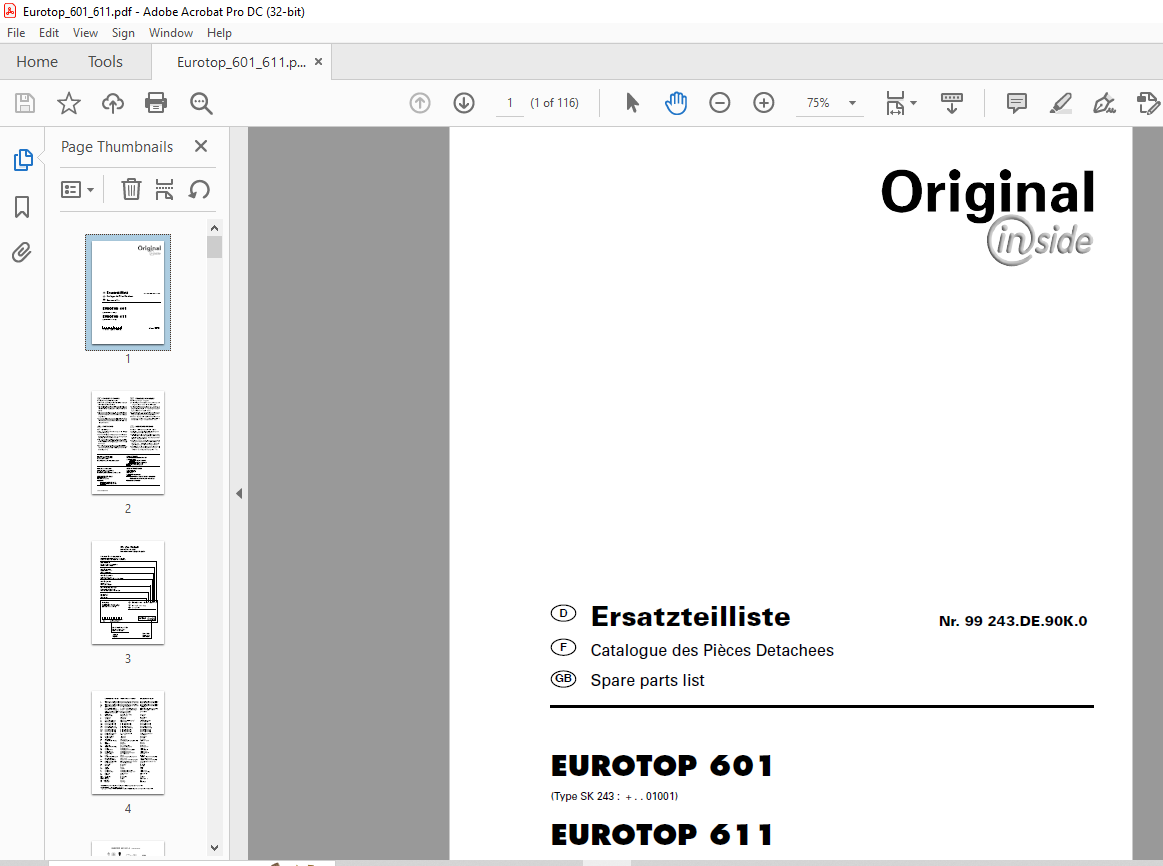
Task: Click 'Catalogue des Pièces Detachees' text
Action: point(712,650)
